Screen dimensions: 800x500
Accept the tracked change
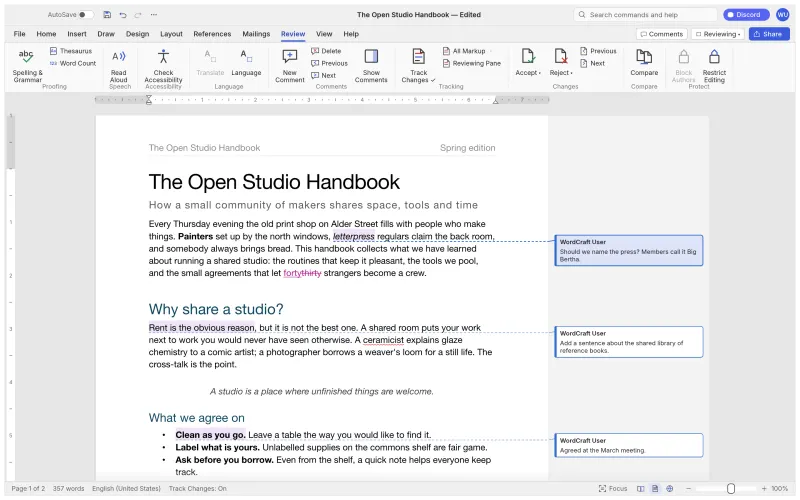tap(527, 62)
